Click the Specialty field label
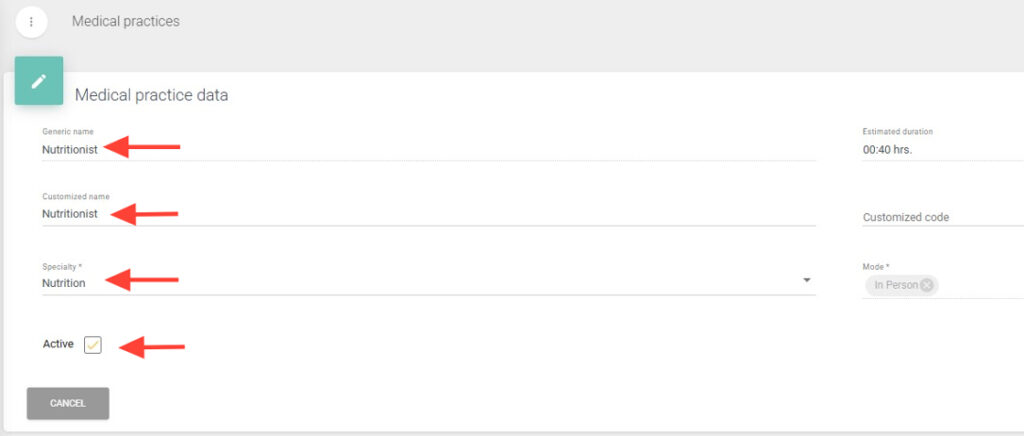The width and height of the screenshot is (1024, 436). tap(62, 267)
